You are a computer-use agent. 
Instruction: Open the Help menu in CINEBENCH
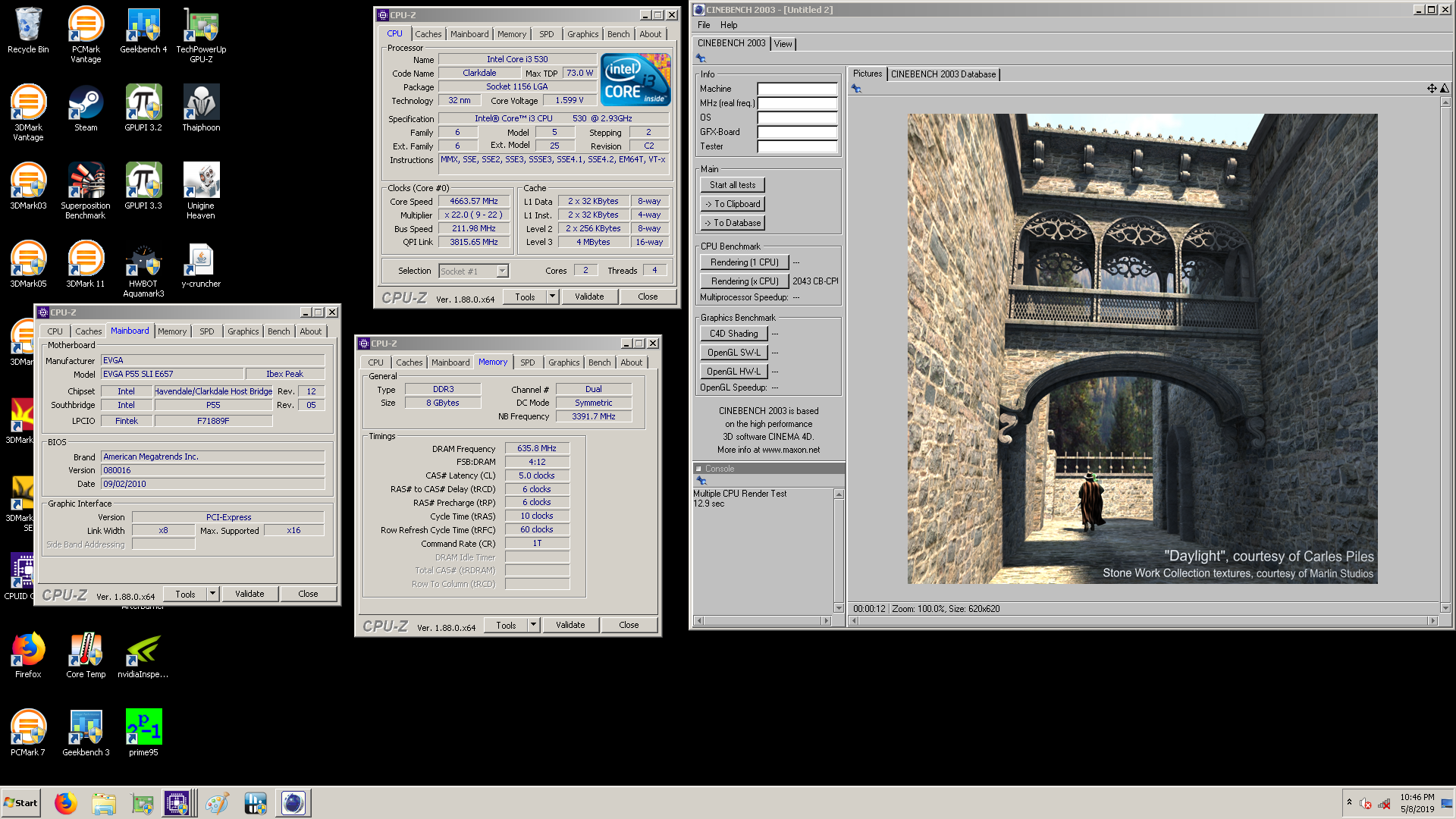729,25
